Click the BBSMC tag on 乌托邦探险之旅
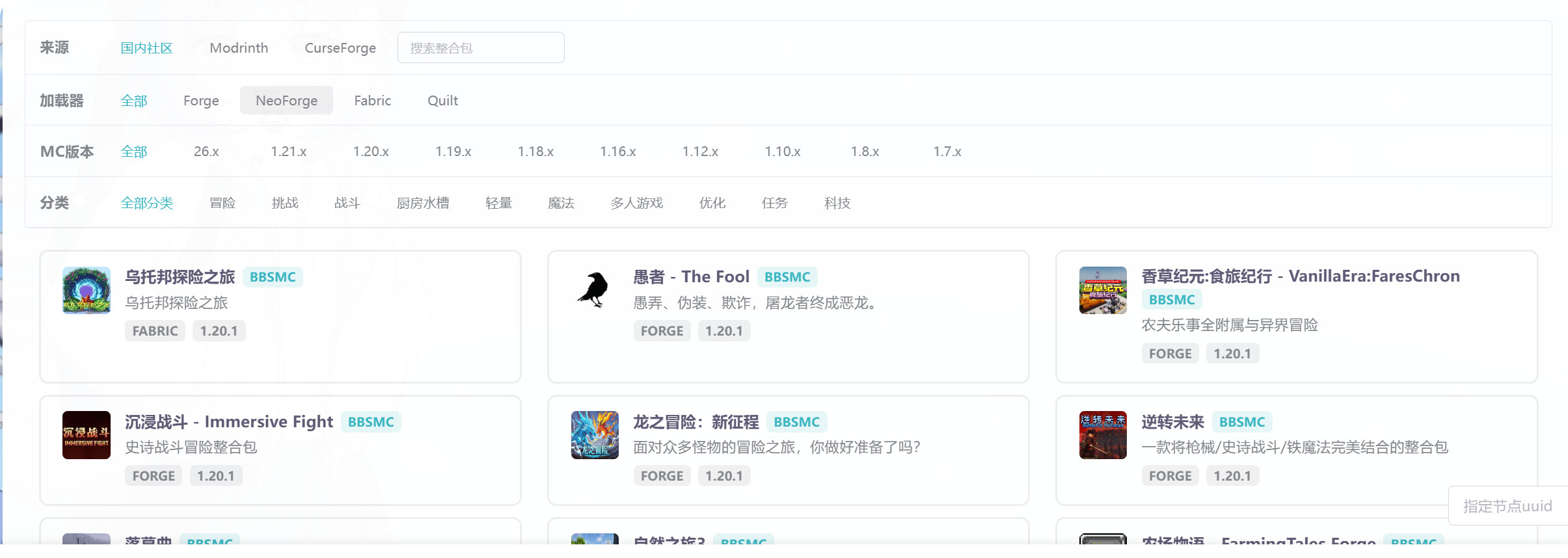Viewport: 1568px width, 558px height. point(273,277)
